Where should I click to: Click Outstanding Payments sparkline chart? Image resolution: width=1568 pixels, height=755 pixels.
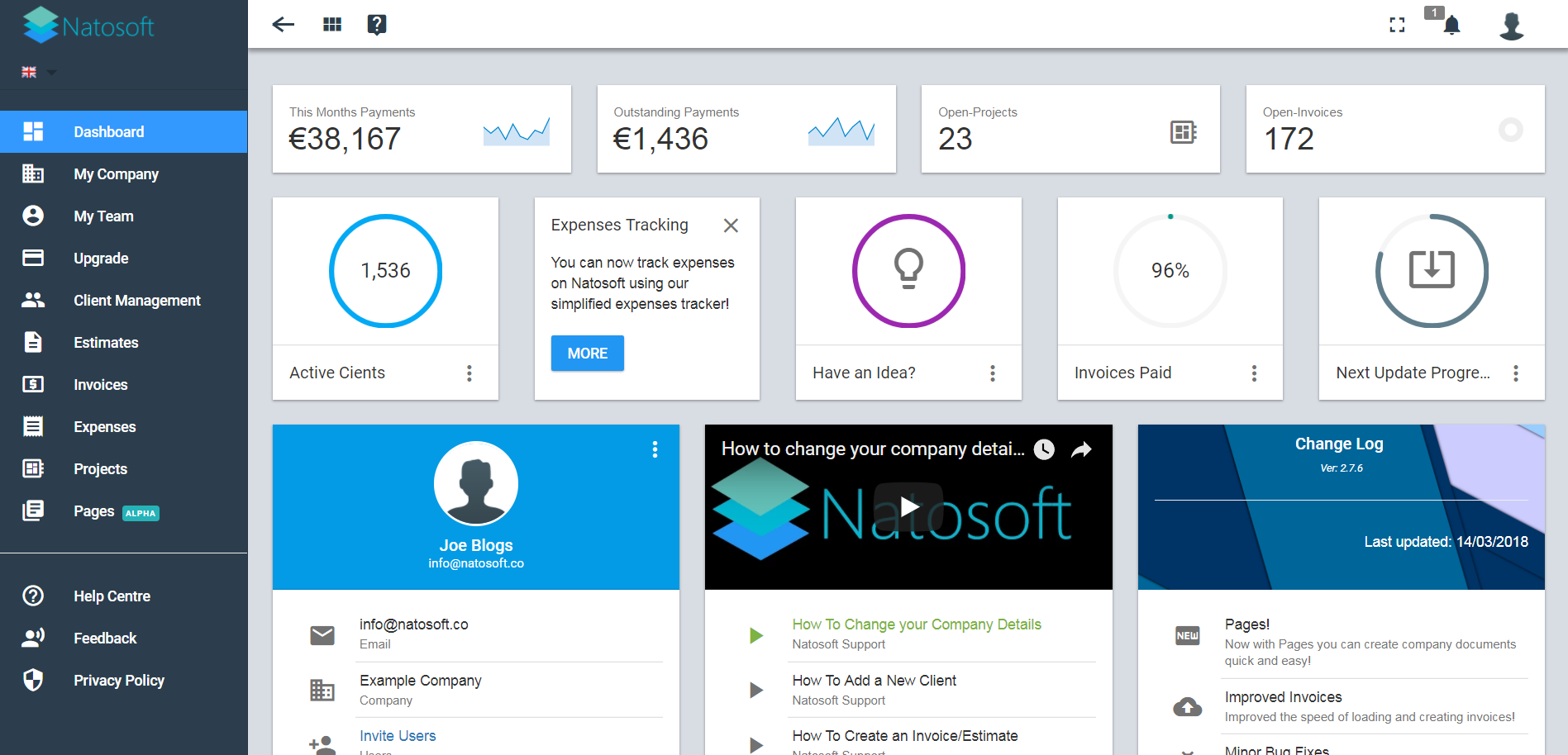(x=841, y=131)
